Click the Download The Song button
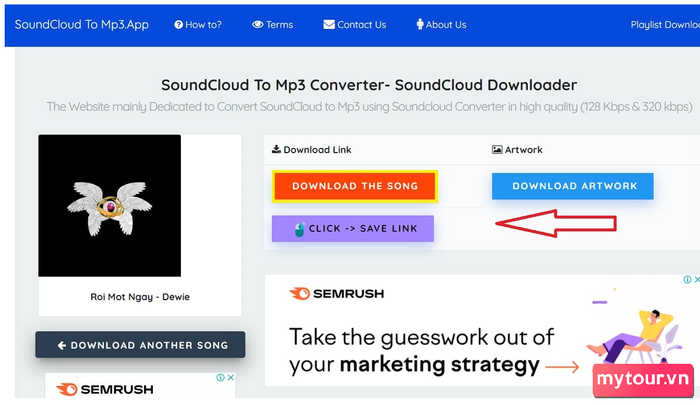This screenshot has height=405, width=700. coord(355,186)
